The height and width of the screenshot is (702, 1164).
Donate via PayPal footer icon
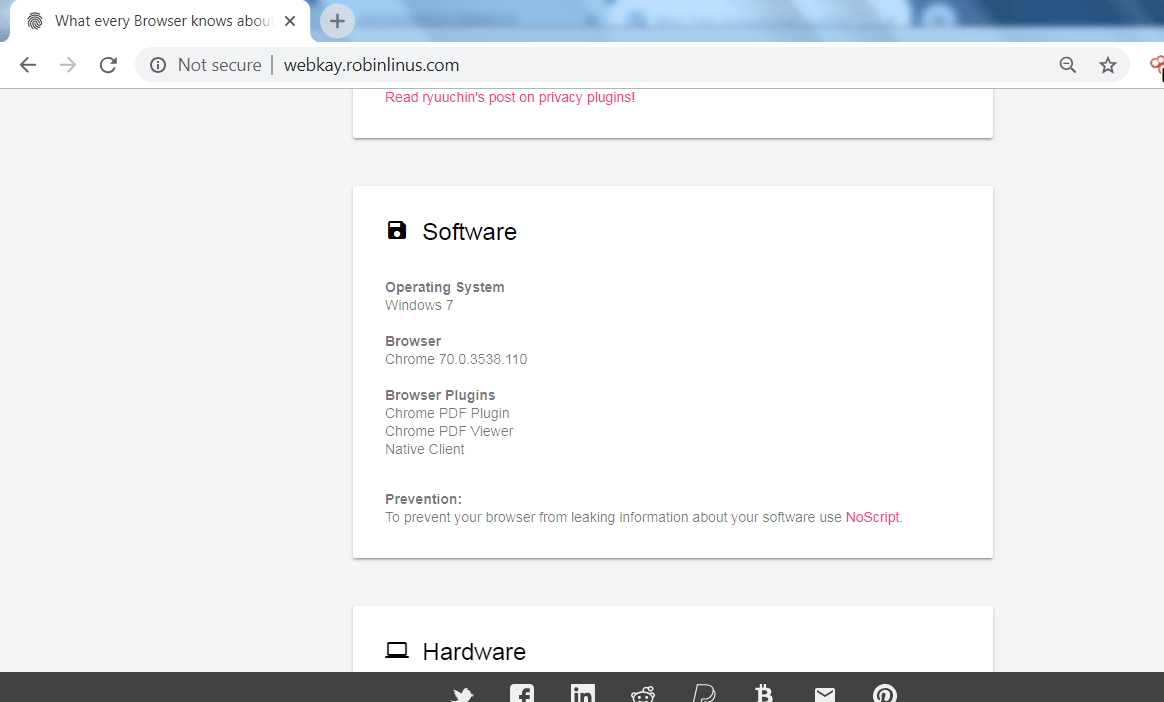tap(704, 694)
